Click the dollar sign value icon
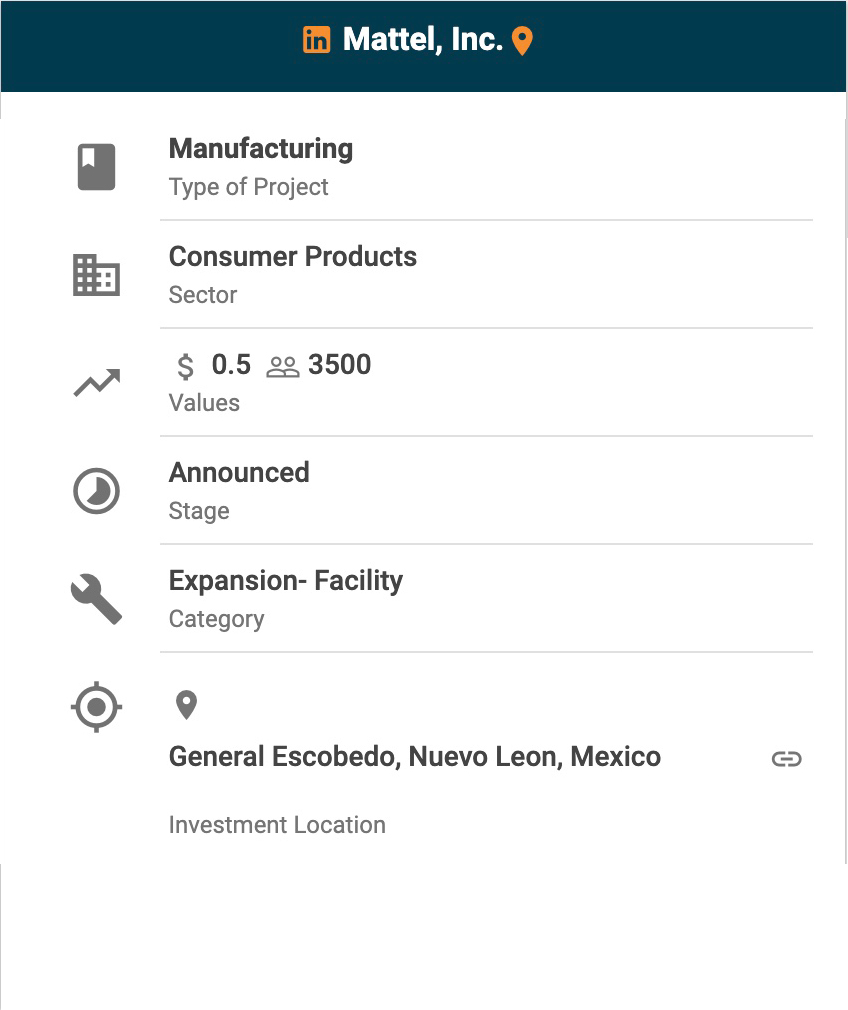848x1010 pixels. 185,366
